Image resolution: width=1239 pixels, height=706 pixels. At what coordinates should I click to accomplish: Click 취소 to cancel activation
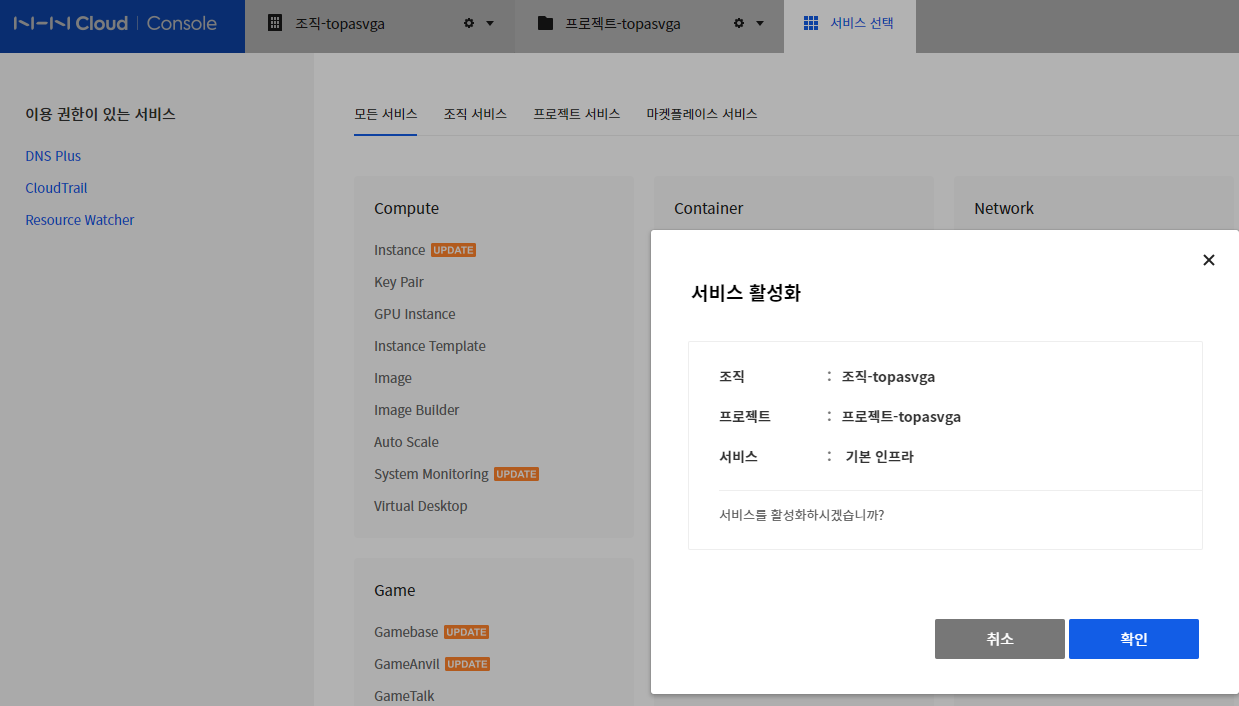click(x=1000, y=639)
